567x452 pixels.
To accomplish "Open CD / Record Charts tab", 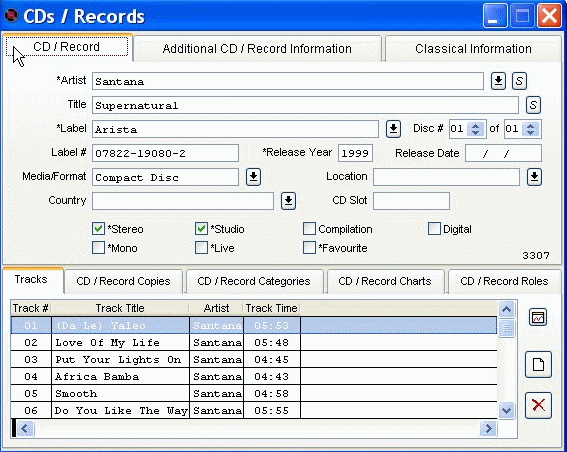I will [x=385, y=281].
